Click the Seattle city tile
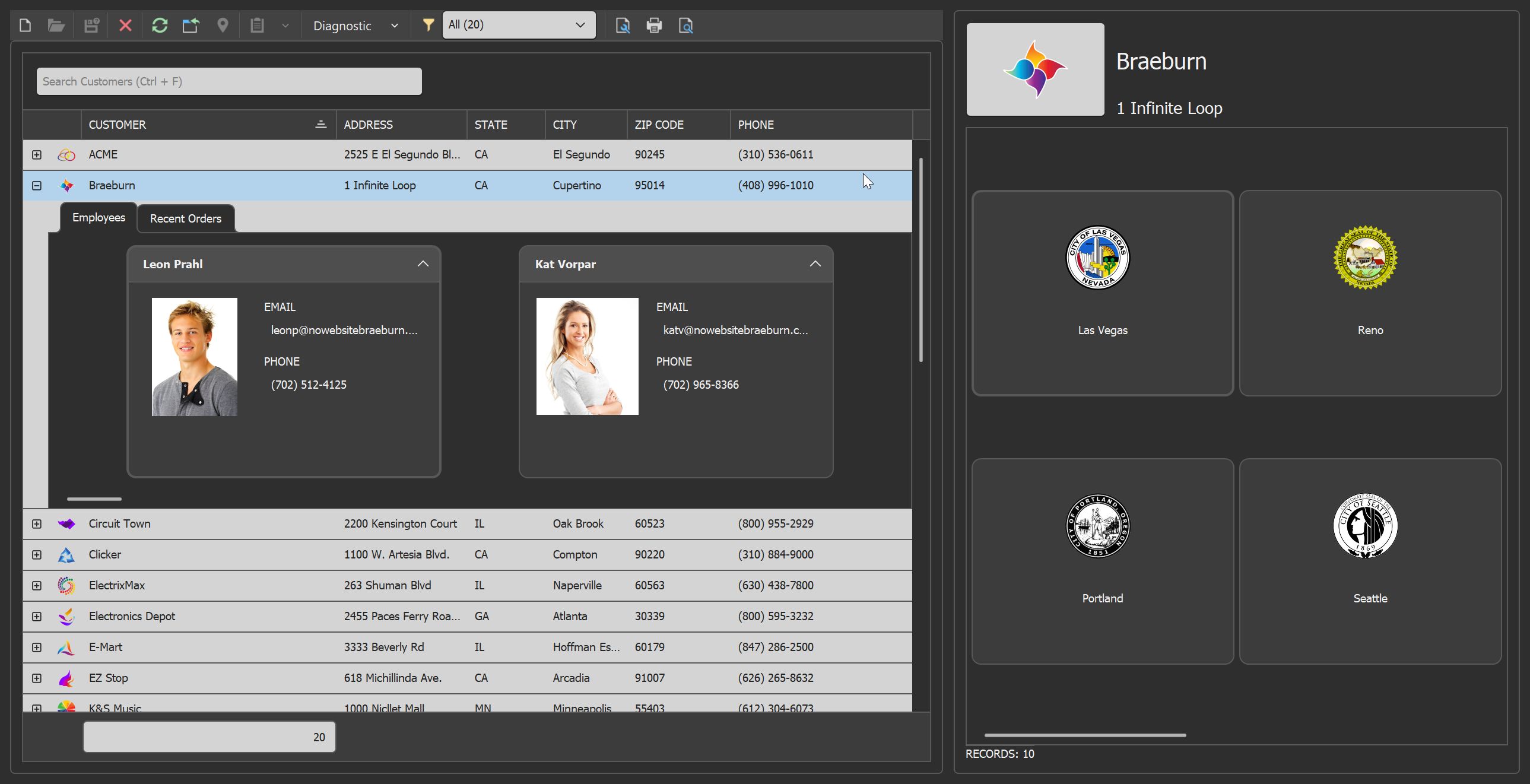Screen dimensions: 1530x784 [1370, 561]
